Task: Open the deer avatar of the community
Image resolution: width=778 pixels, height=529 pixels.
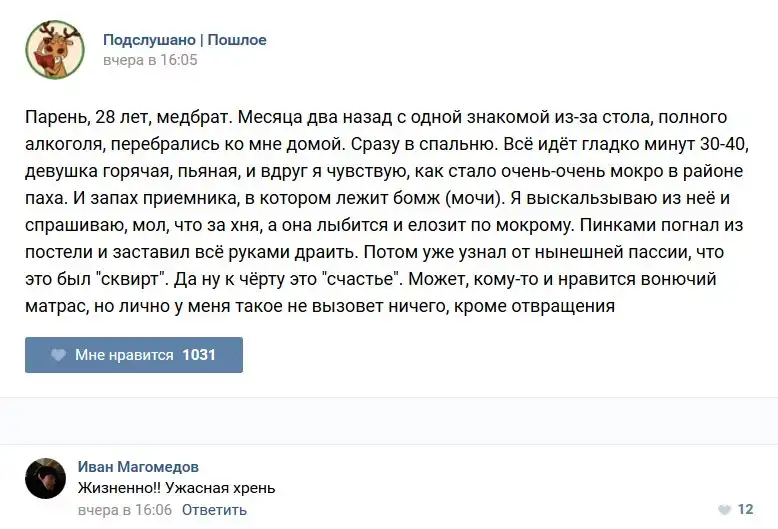Action: point(54,49)
